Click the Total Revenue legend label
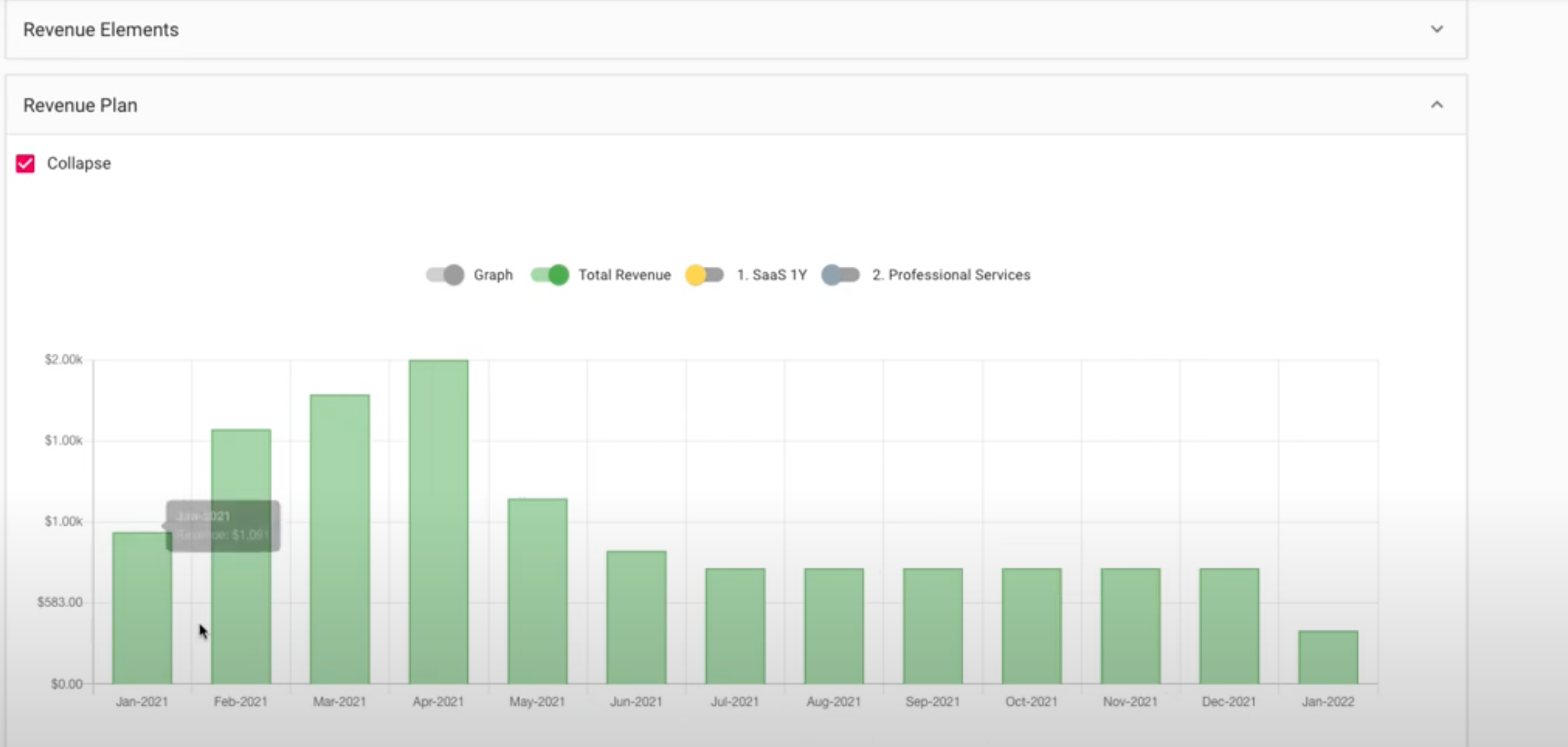The width and height of the screenshot is (1568, 747). pyautogui.click(x=624, y=275)
